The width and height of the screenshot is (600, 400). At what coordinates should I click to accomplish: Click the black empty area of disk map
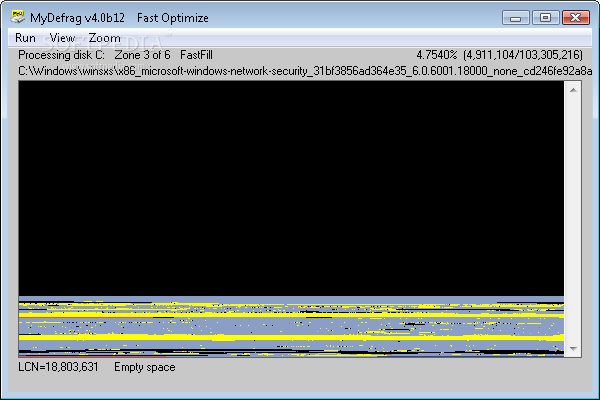coord(291,188)
